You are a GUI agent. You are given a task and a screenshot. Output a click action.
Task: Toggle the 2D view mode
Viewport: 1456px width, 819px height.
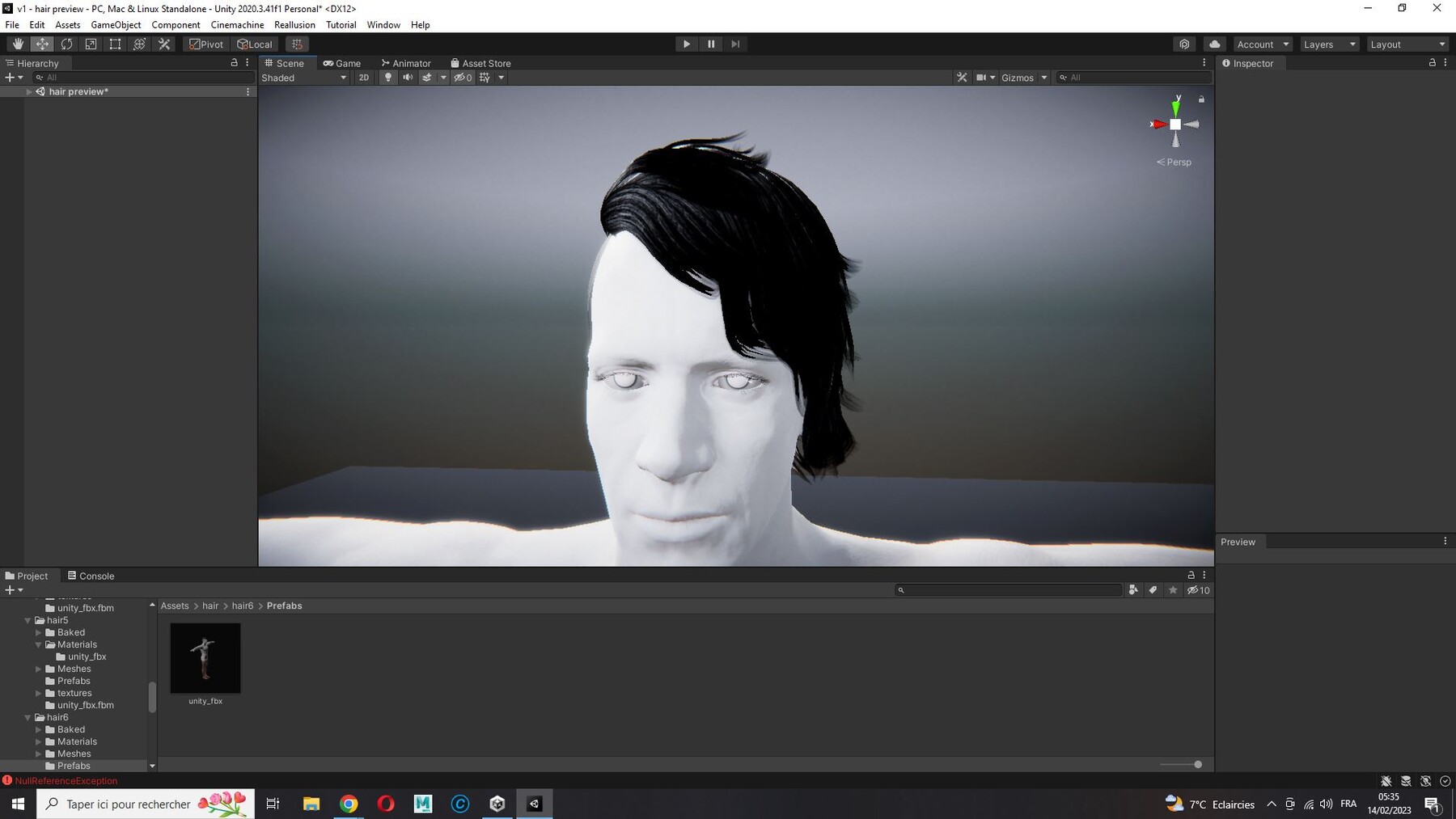tap(364, 78)
